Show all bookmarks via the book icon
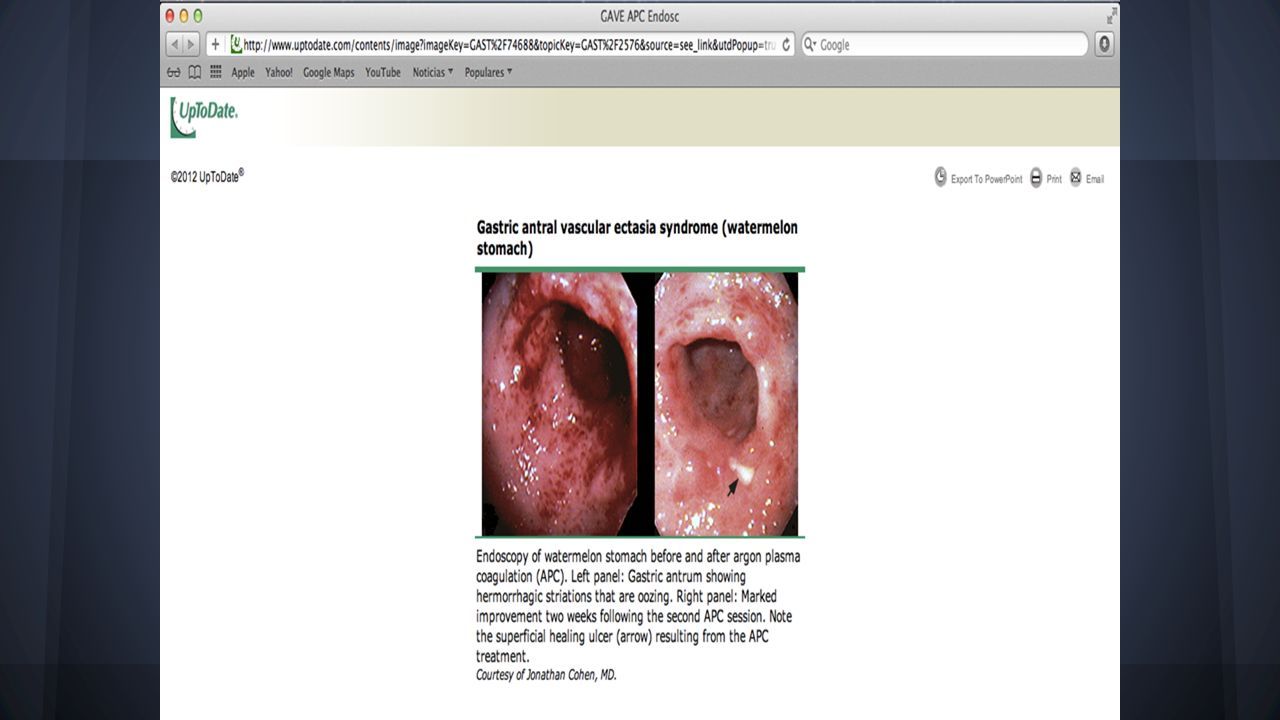The height and width of the screenshot is (720, 1280). pyautogui.click(x=195, y=72)
